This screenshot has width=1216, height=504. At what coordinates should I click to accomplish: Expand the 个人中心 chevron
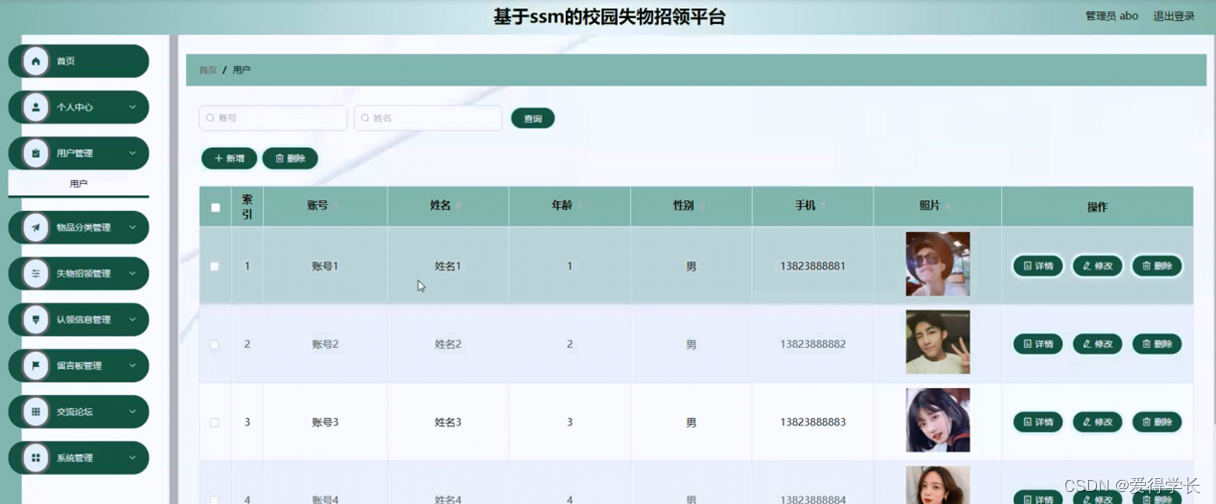[132, 107]
